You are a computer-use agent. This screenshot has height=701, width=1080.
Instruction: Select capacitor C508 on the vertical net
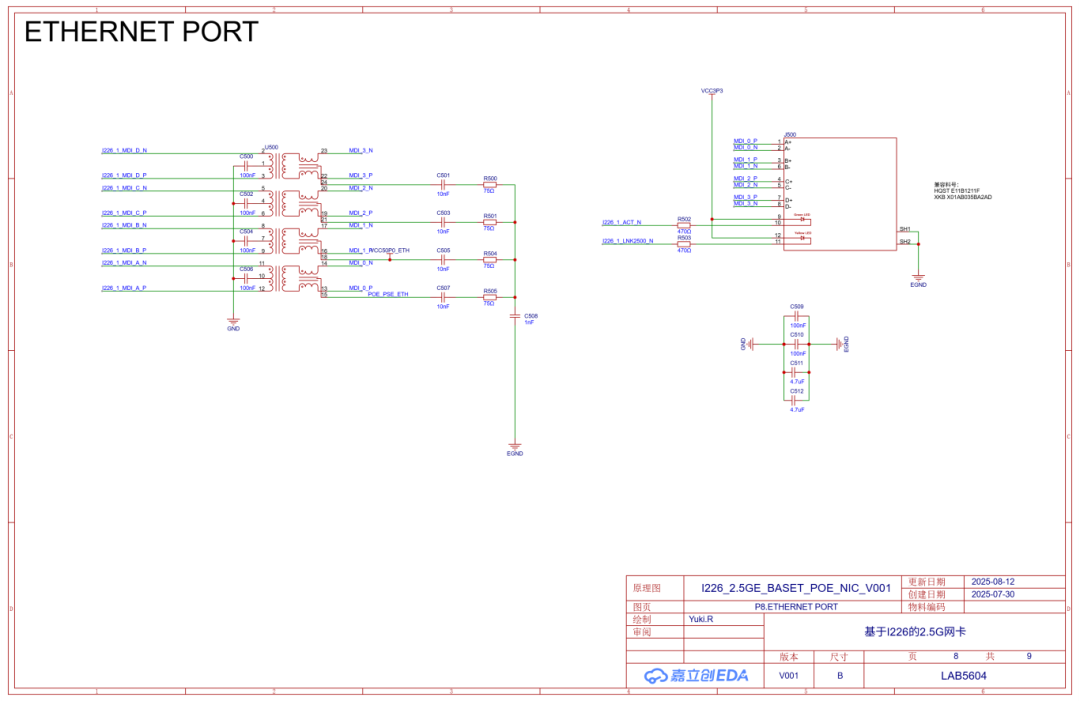[515, 316]
